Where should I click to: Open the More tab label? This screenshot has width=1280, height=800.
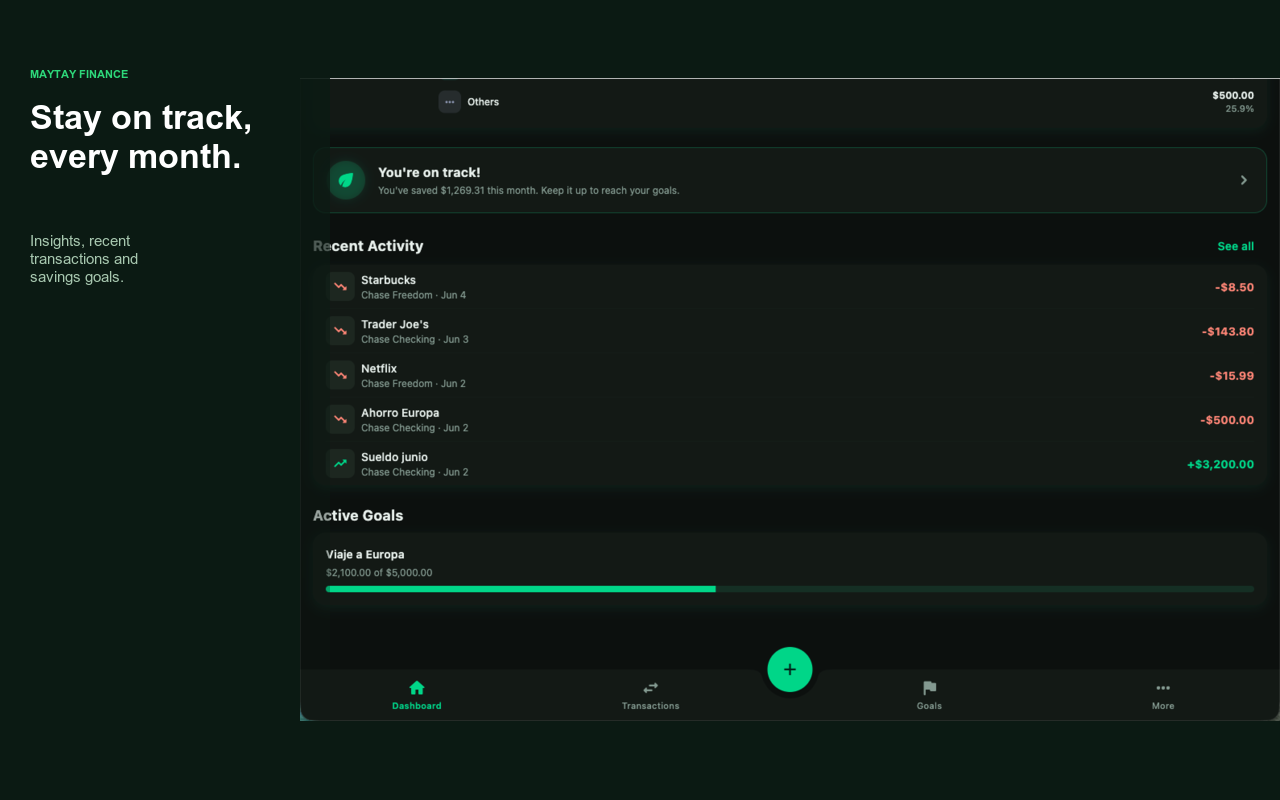tap(1163, 706)
